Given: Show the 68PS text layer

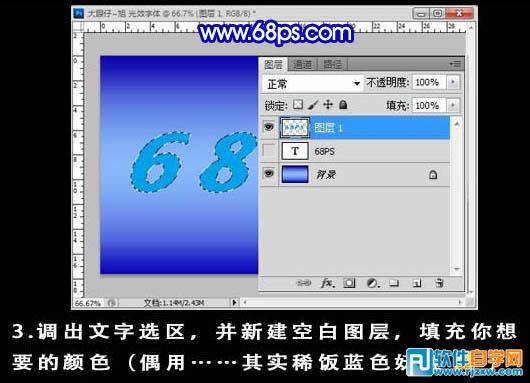Looking at the screenshot, I should click(269, 151).
